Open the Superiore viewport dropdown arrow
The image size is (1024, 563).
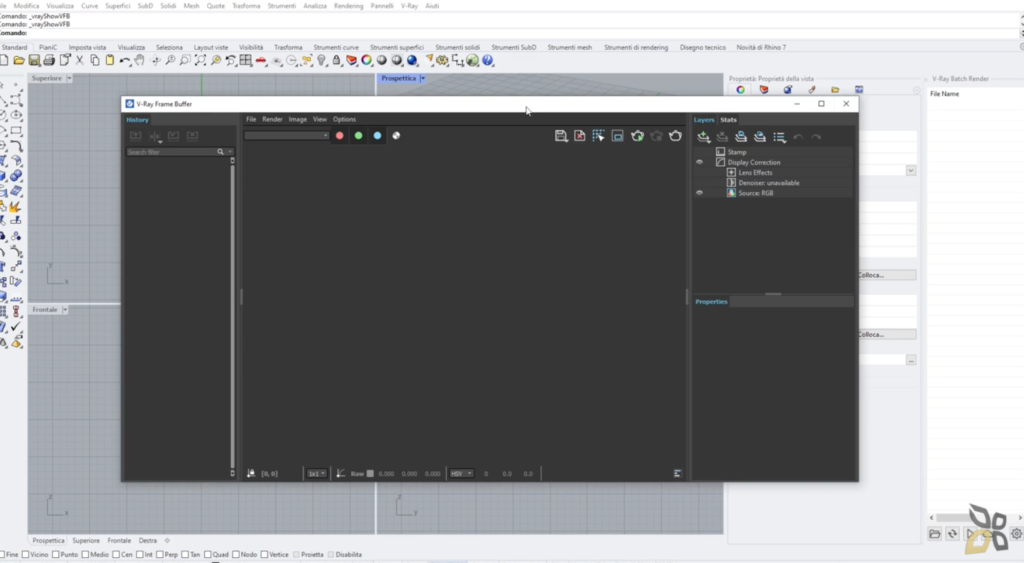click(x=69, y=78)
